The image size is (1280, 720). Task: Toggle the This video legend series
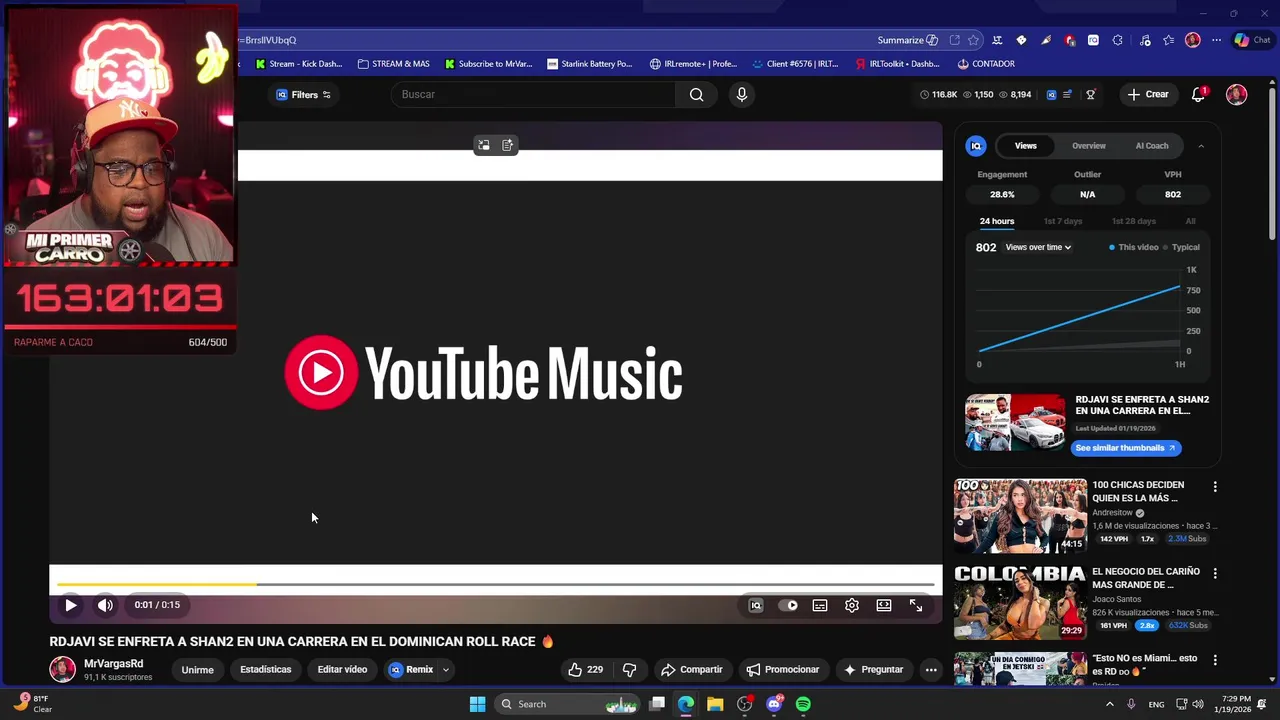1133,247
